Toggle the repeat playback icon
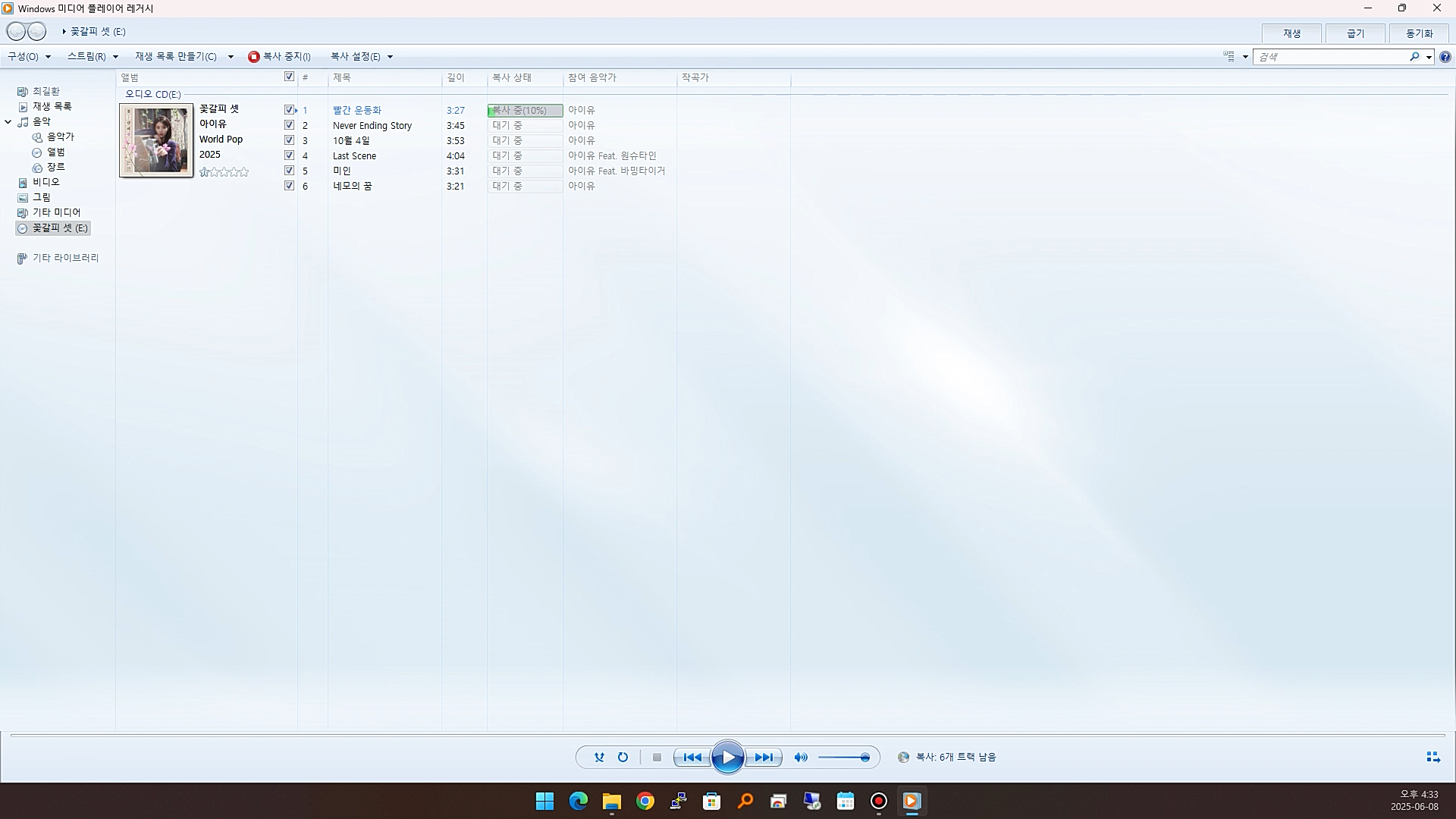Screen dimensions: 1456x819 623,757
